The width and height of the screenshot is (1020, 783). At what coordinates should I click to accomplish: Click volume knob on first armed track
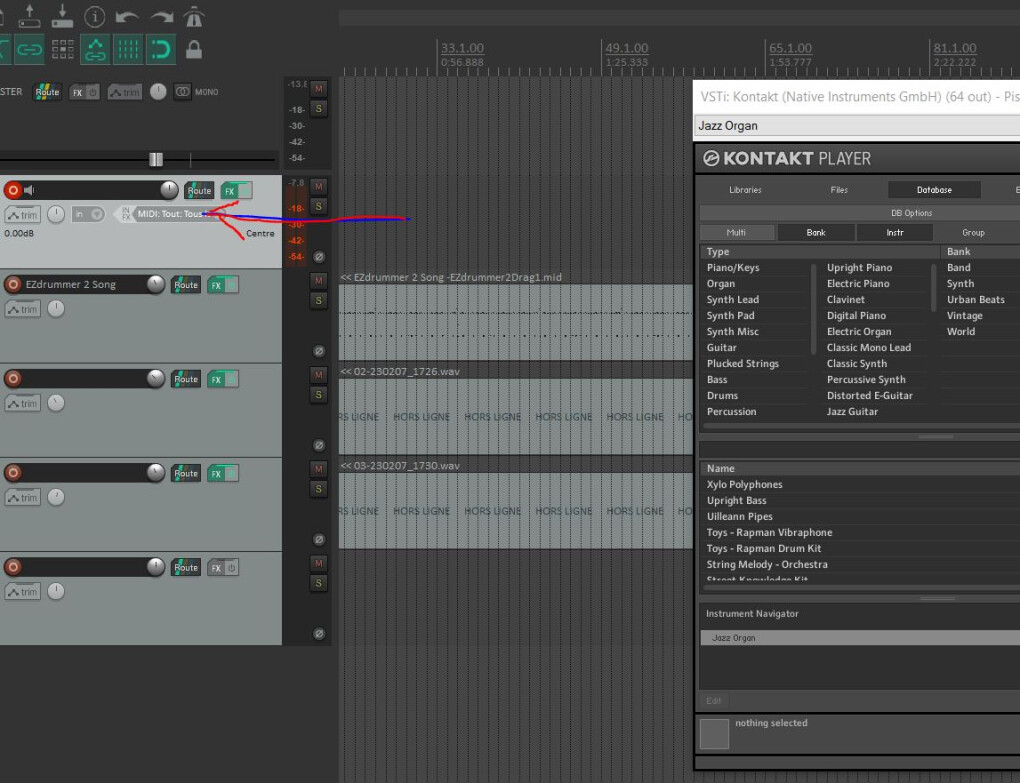[169, 190]
